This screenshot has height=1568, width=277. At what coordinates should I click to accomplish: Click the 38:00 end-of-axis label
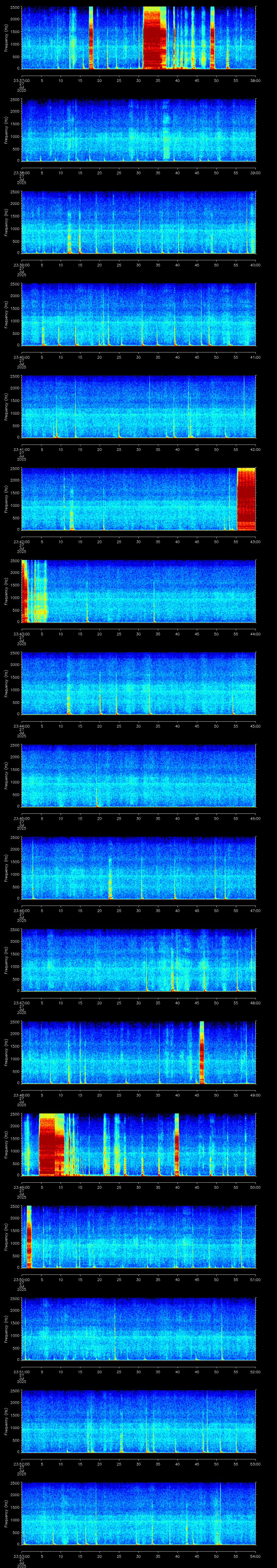(255, 80)
